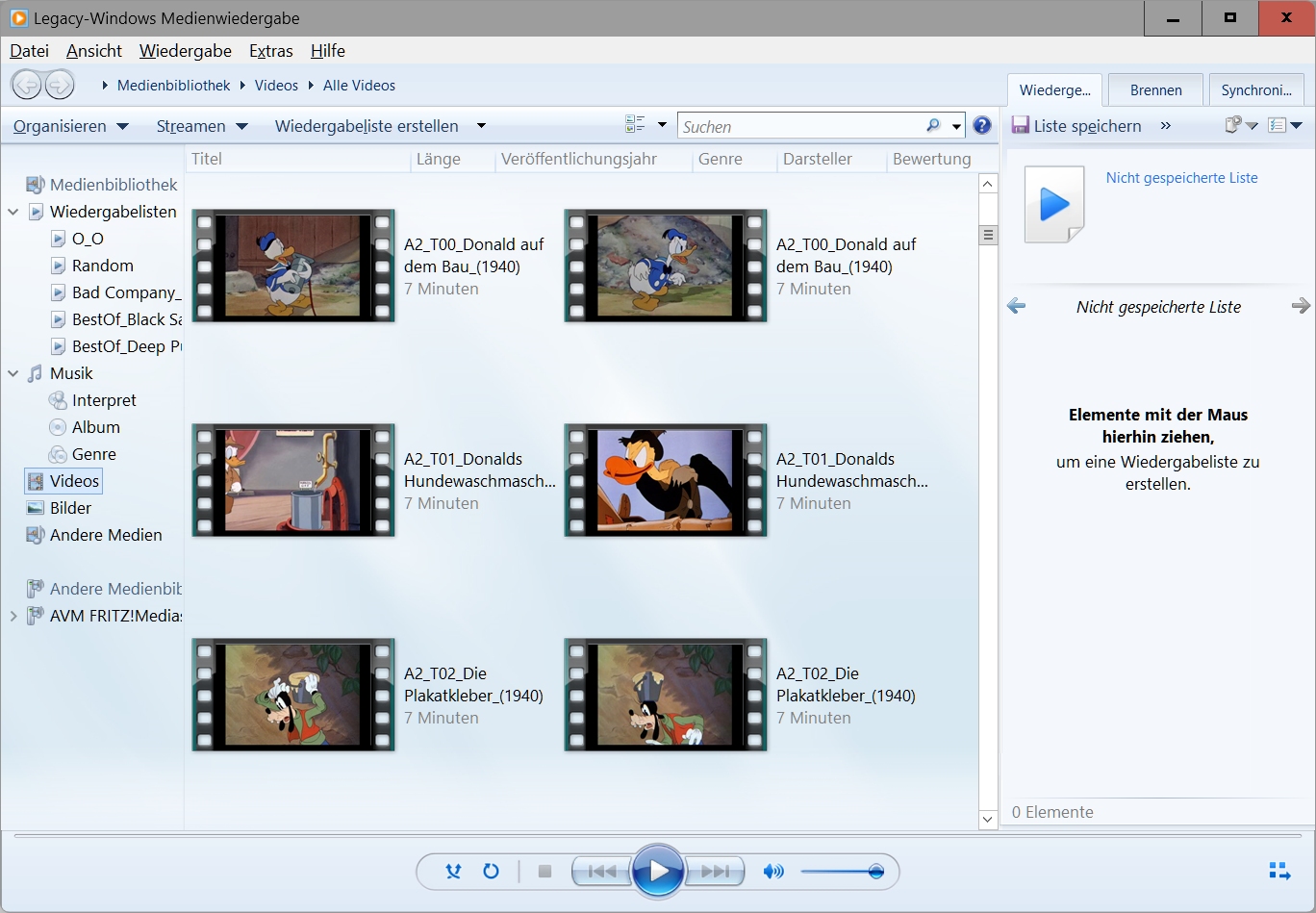Click the Videos breadcrumb
Screen dimensions: 1316x913
(x=276, y=86)
